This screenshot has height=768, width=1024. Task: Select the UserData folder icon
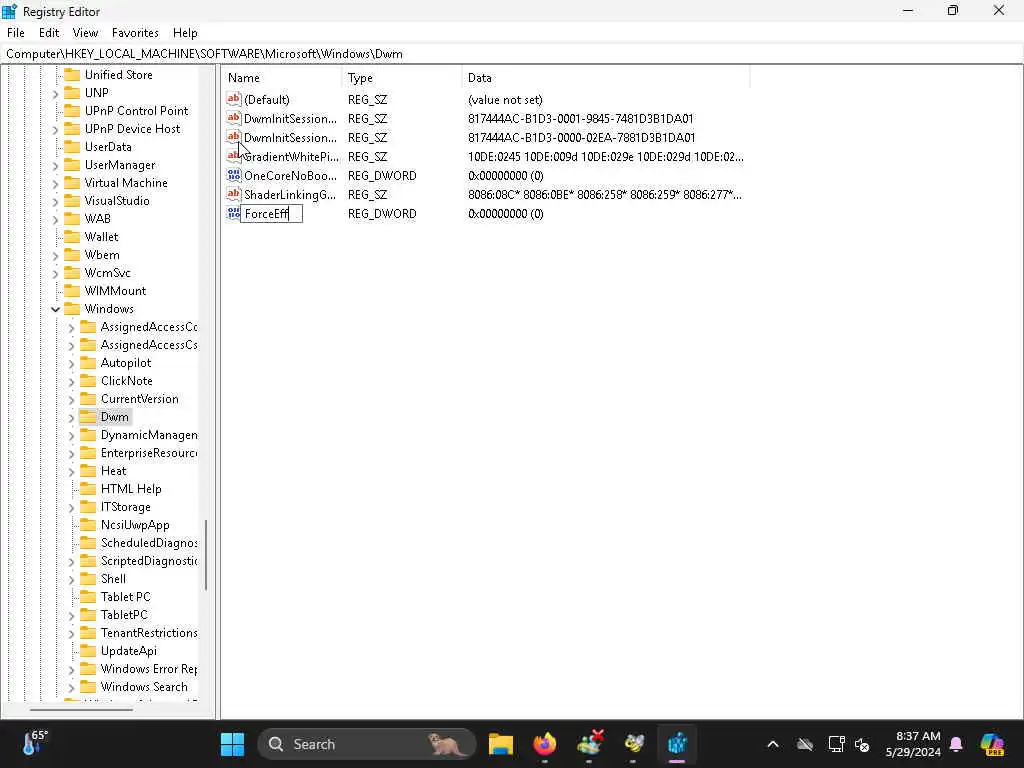(72, 146)
